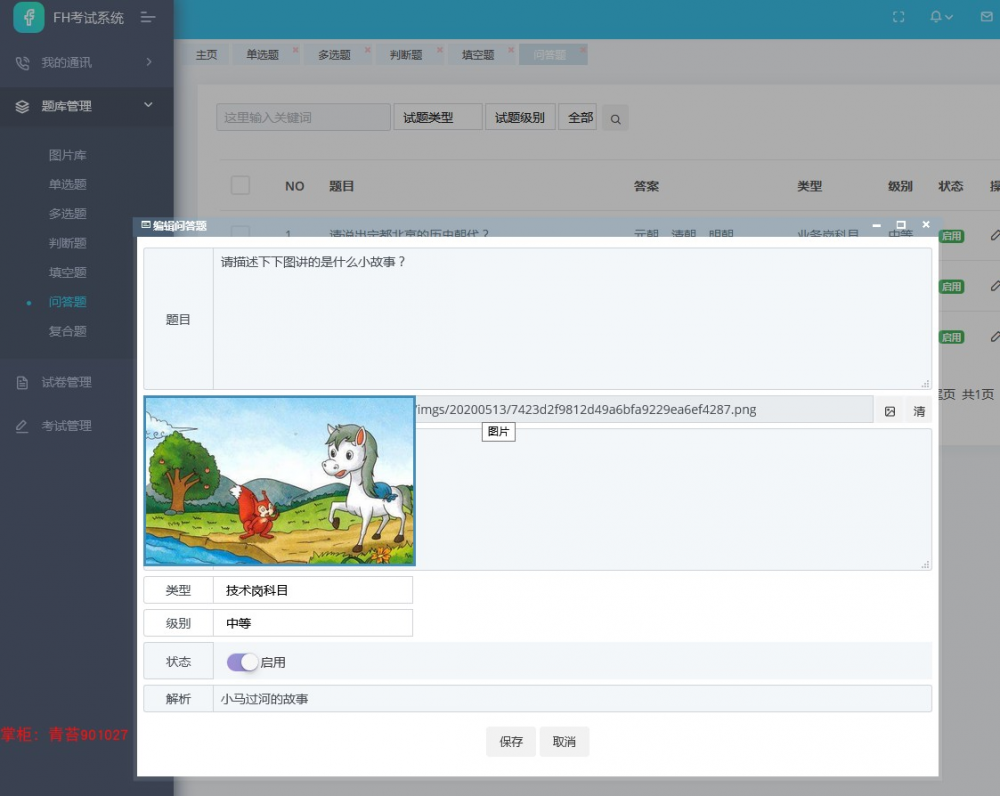Clear the image using 清 icon

click(918, 409)
